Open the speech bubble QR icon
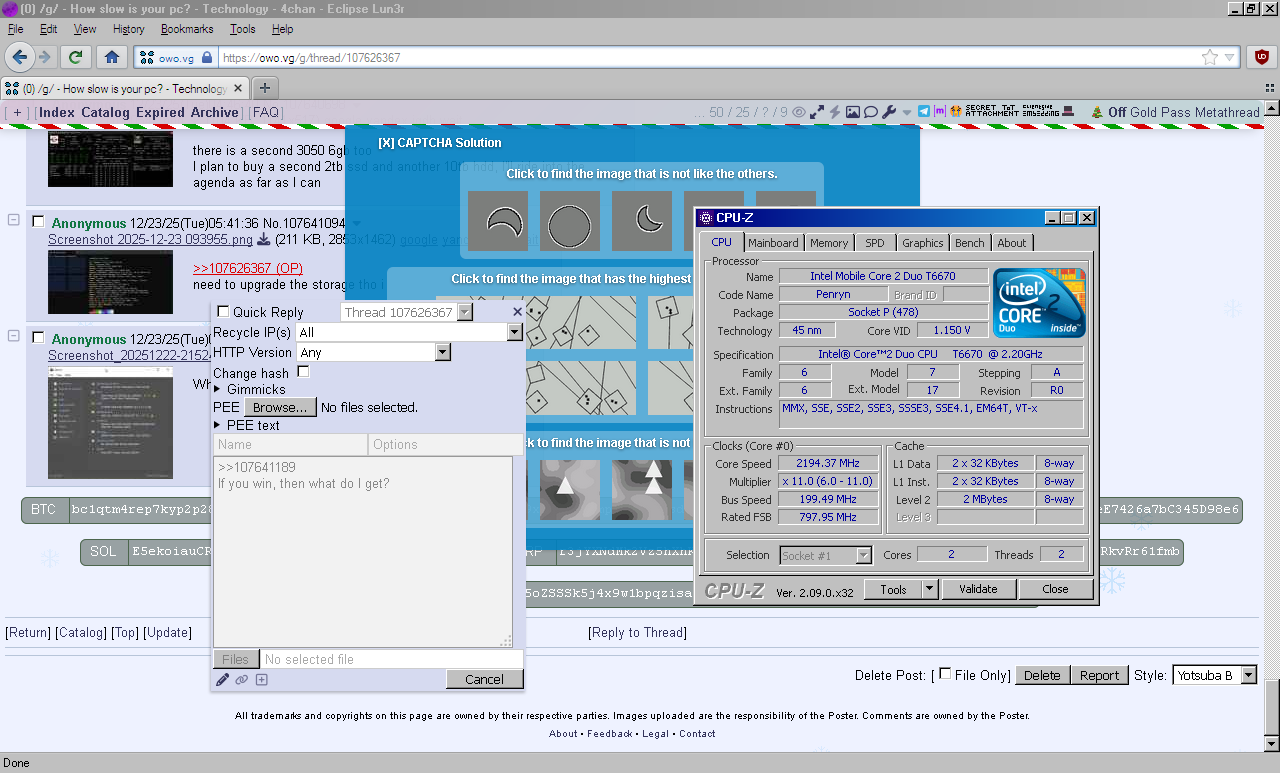Image resolution: width=1280 pixels, height=774 pixels. coord(870,112)
